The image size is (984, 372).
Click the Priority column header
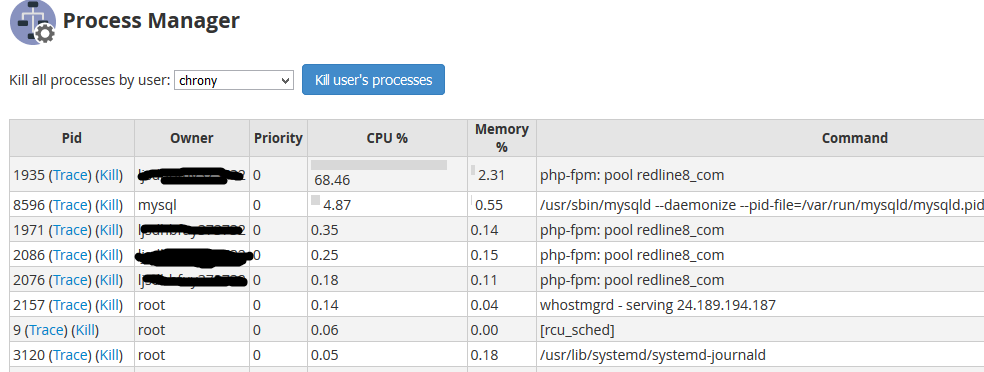278,138
